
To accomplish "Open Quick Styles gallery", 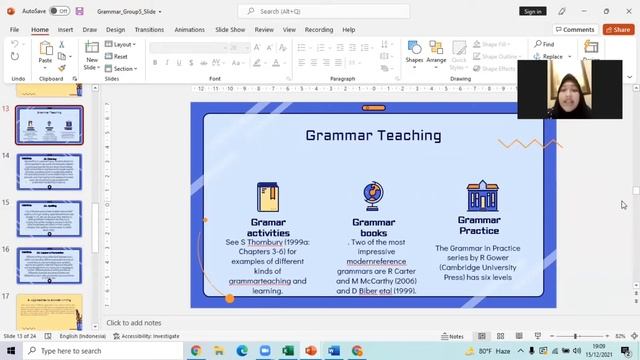I will coord(459,55).
